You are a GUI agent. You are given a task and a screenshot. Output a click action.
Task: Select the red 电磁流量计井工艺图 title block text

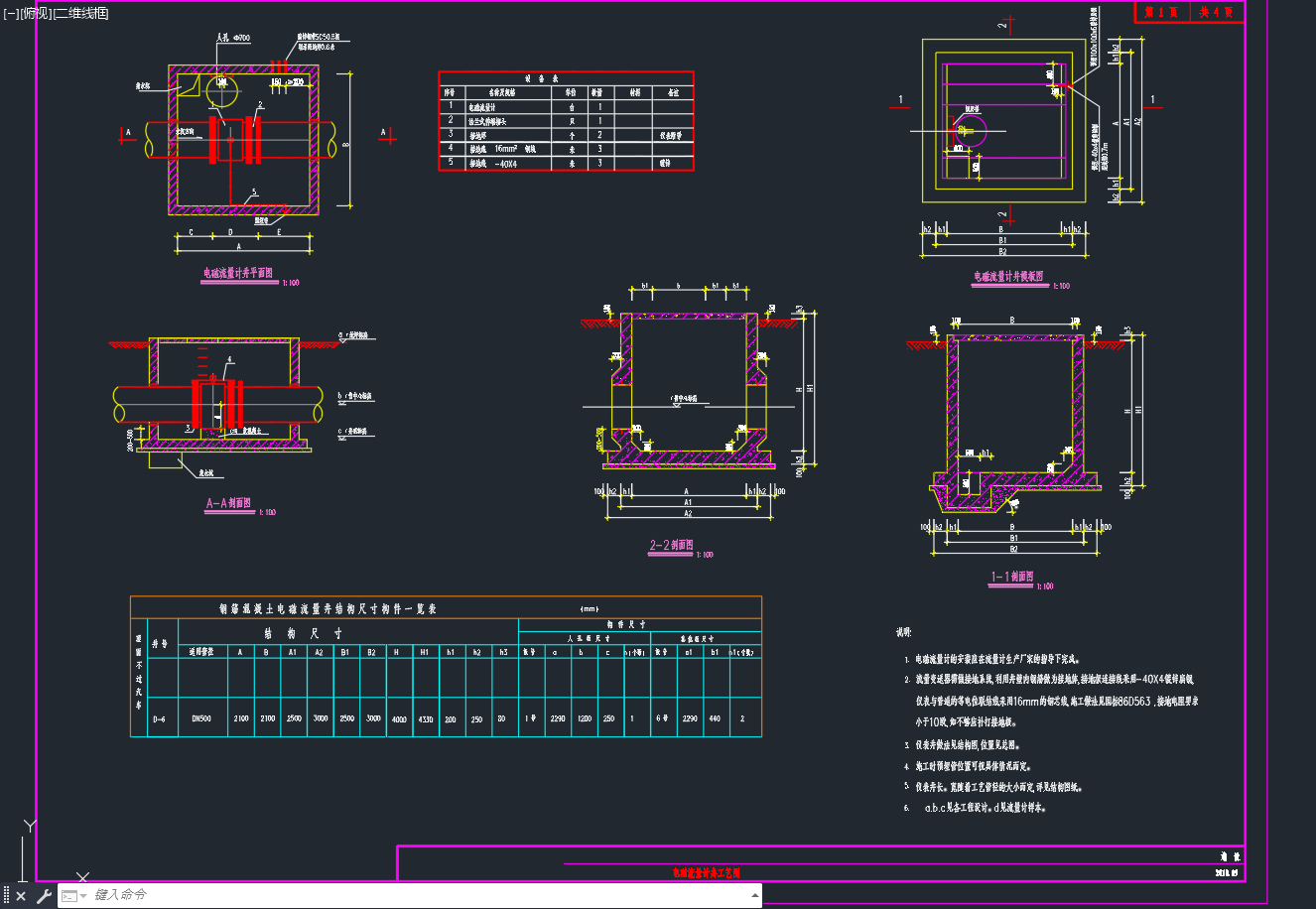tap(706, 873)
